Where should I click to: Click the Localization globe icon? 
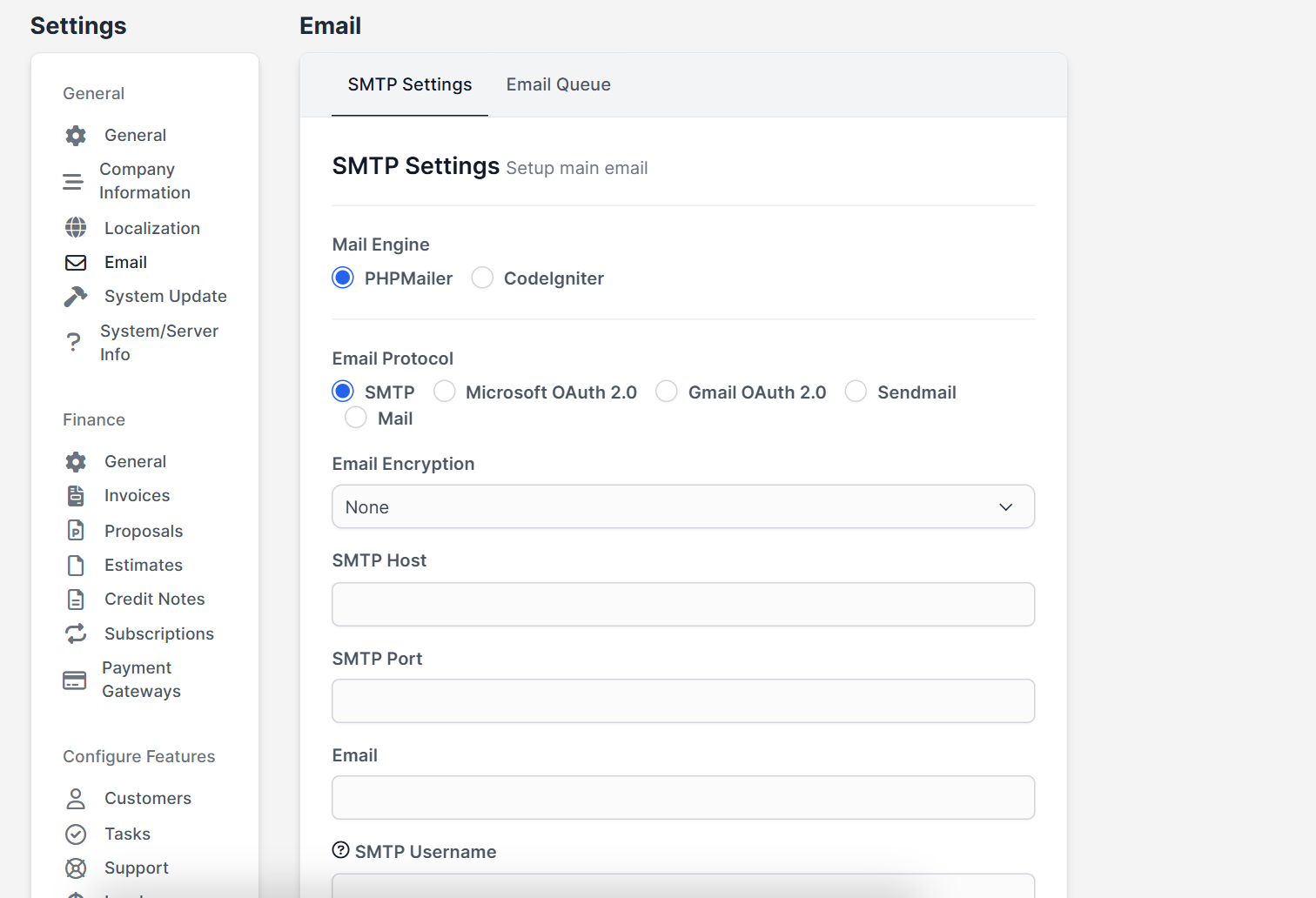pos(76,228)
